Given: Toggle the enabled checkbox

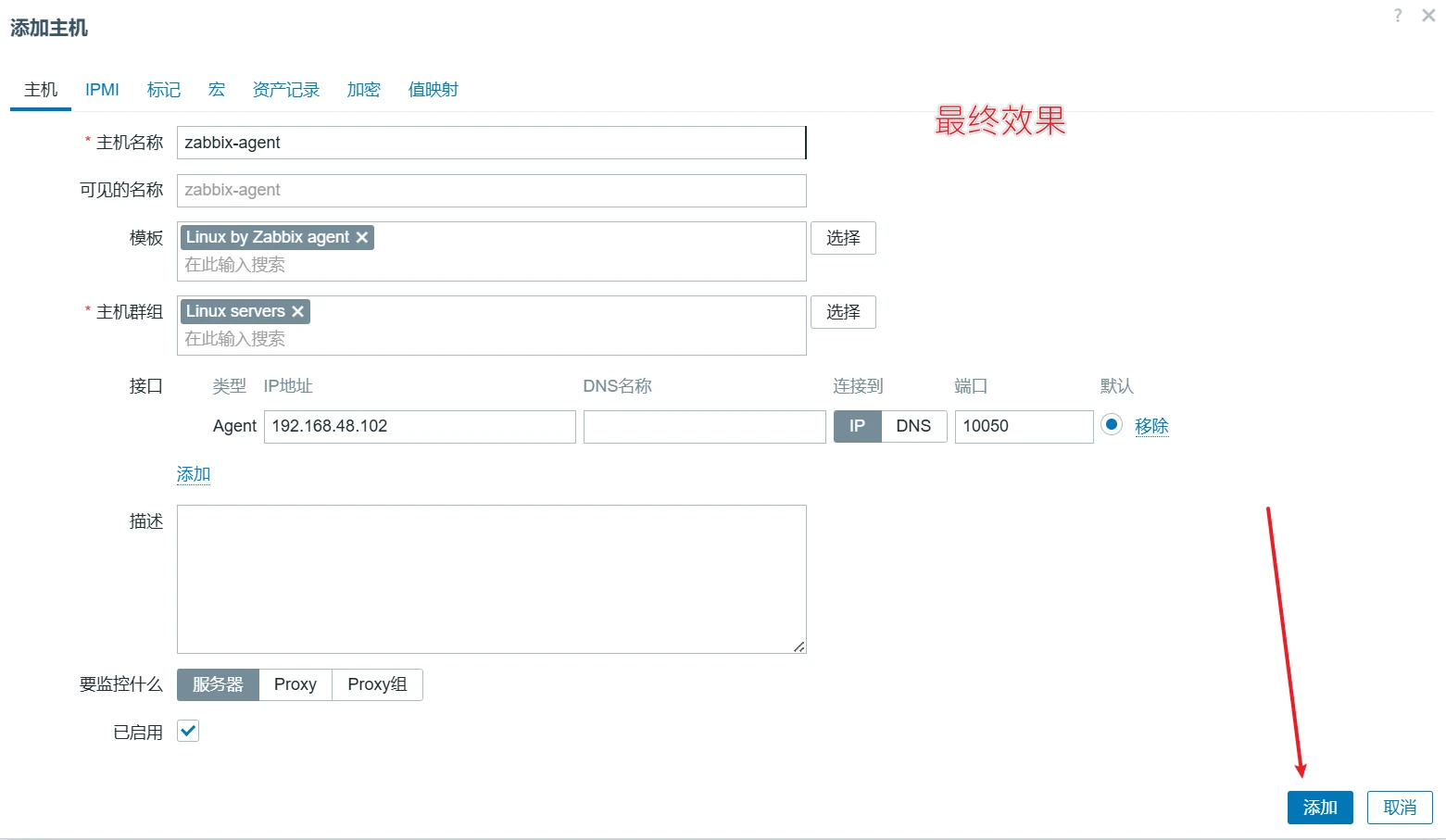Looking at the screenshot, I should click(188, 731).
